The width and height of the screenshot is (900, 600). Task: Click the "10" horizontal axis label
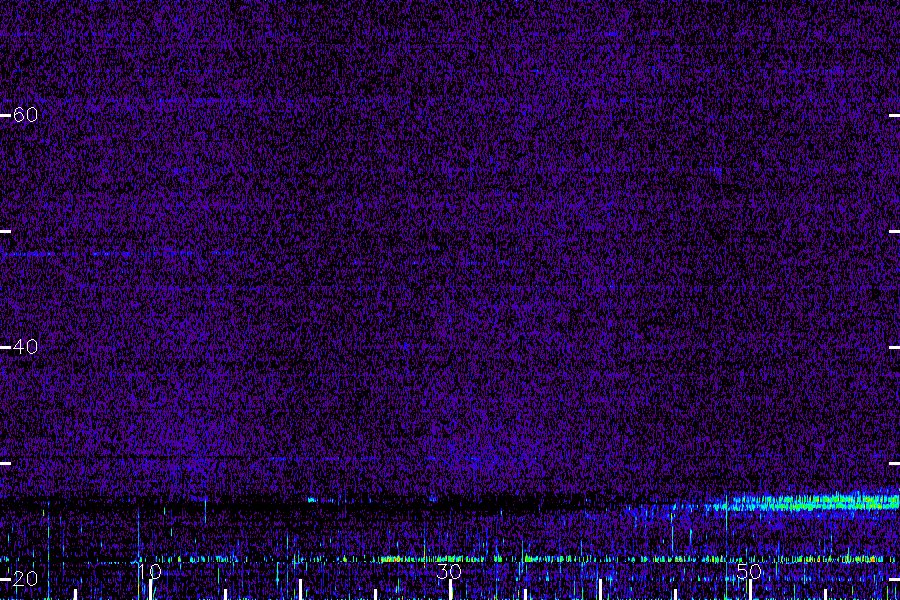tap(149, 572)
